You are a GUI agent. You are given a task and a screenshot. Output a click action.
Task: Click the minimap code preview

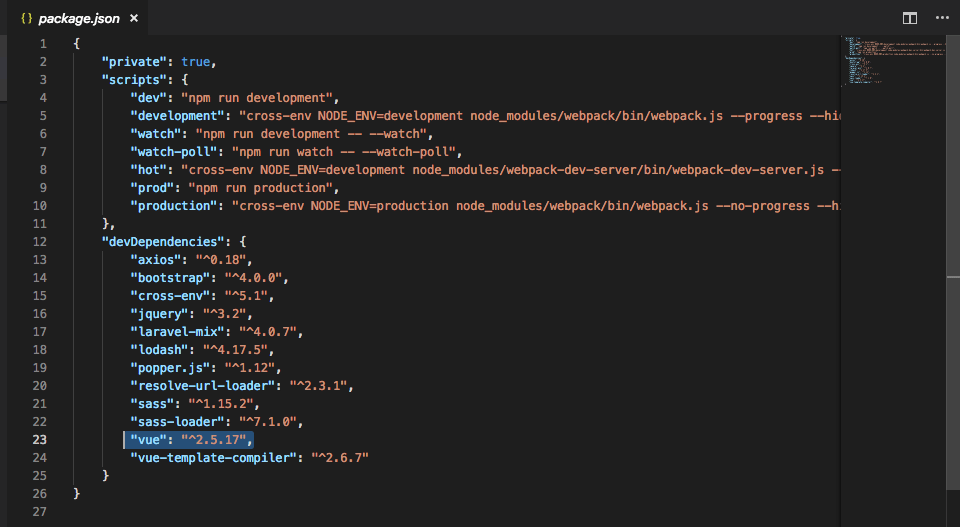pyautogui.click(x=894, y=60)
